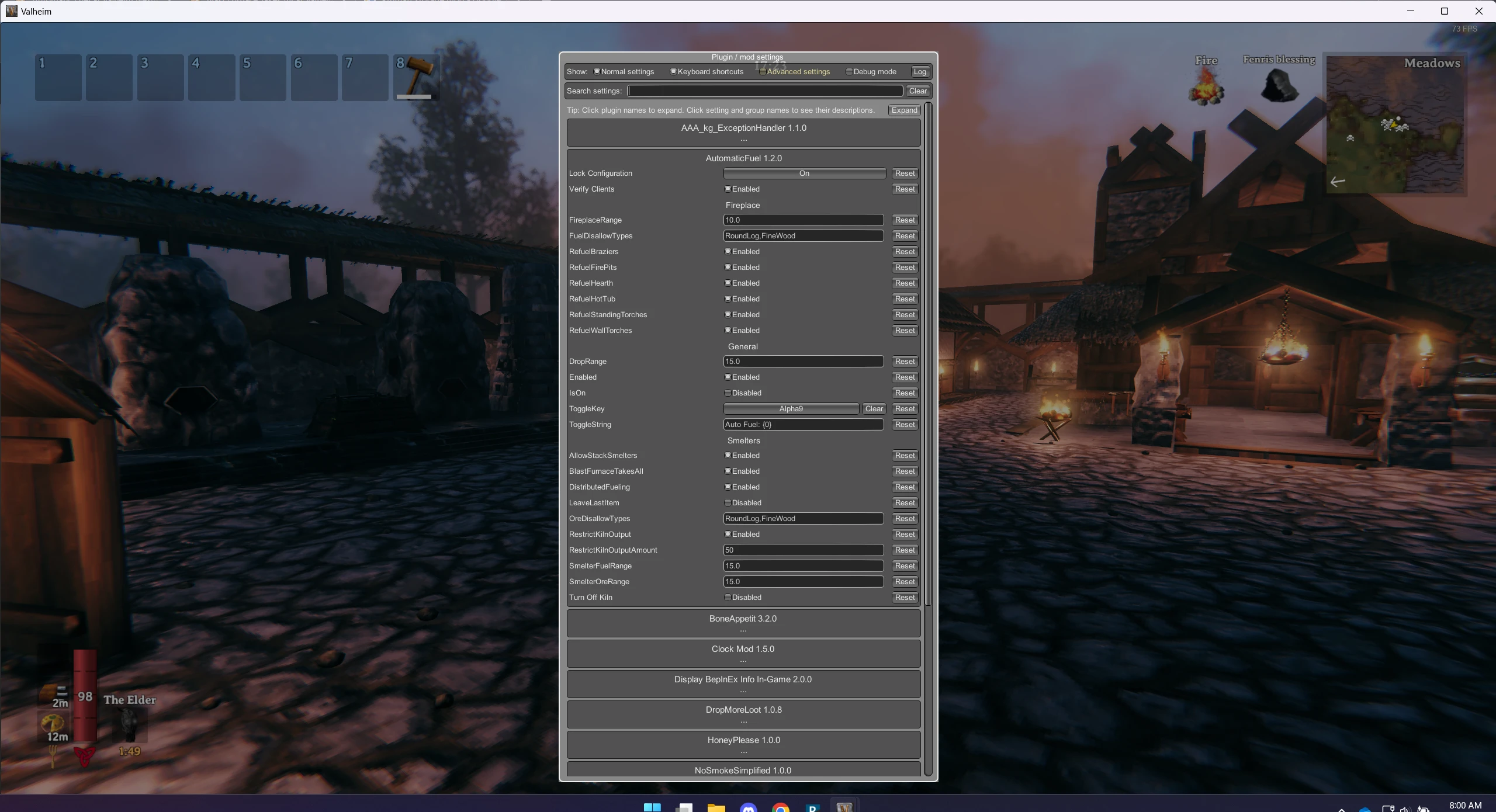Expand the HoneyPlease 1.0.0 plugin
This screenshot has width=1496, height=812.
[743, 745]
